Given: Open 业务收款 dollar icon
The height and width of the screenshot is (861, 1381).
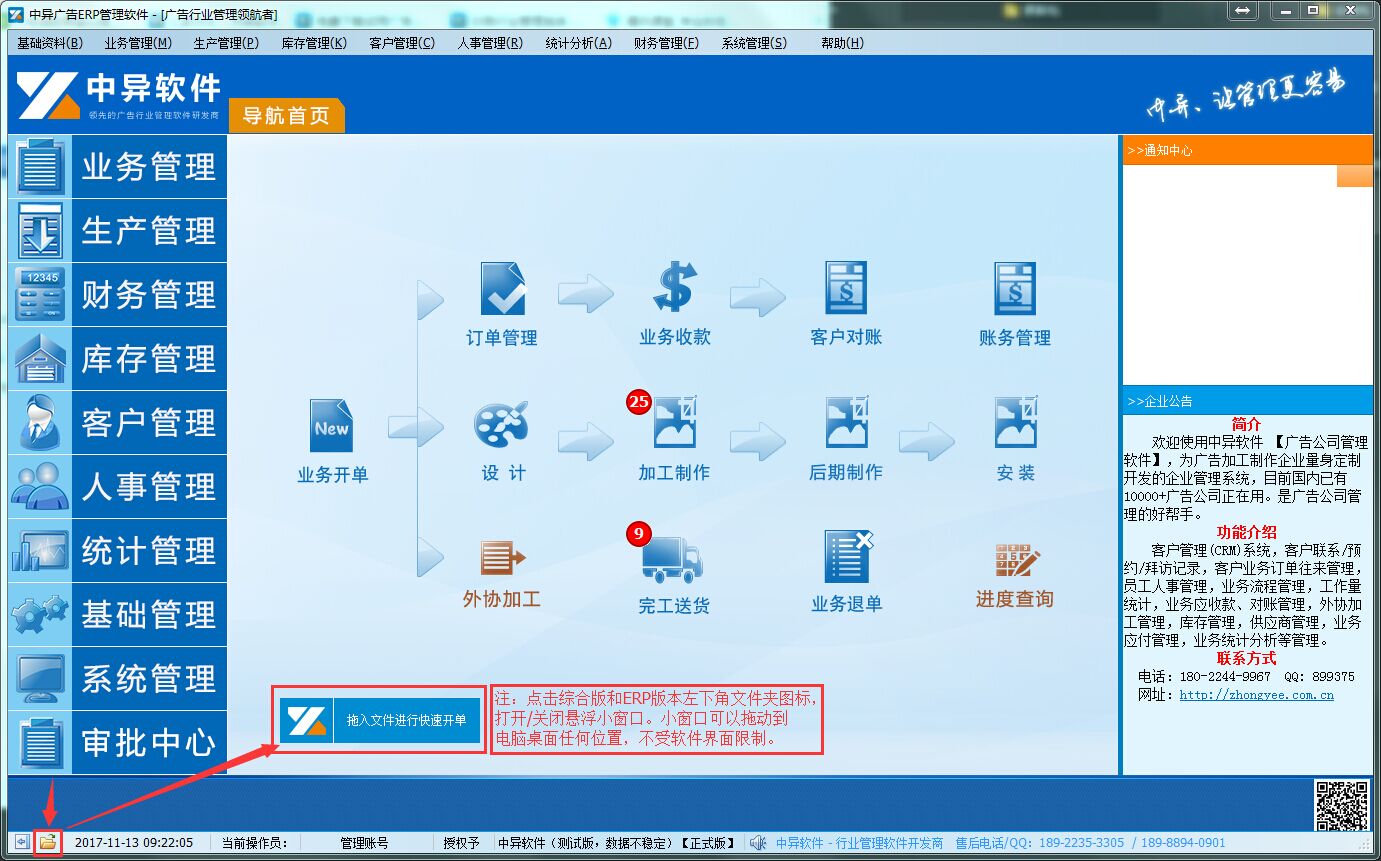Looking at the screenshot, I should pyautogui.click(x=674, y=288).
